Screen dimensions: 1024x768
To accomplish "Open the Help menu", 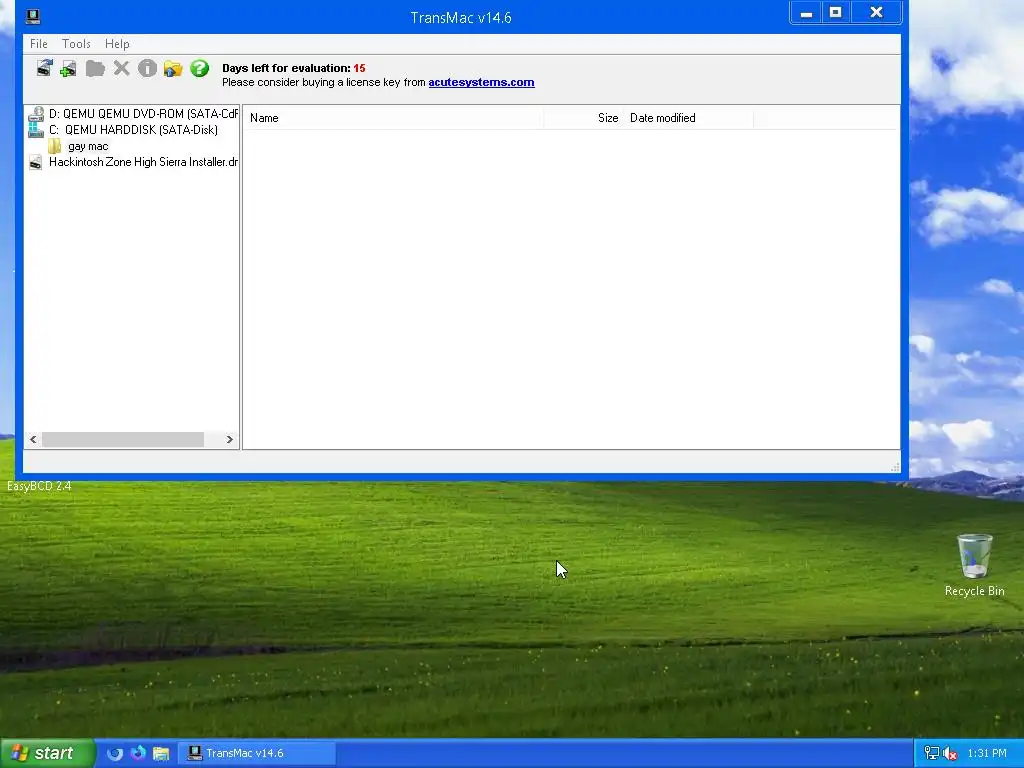I will click(x=118, y=44).
